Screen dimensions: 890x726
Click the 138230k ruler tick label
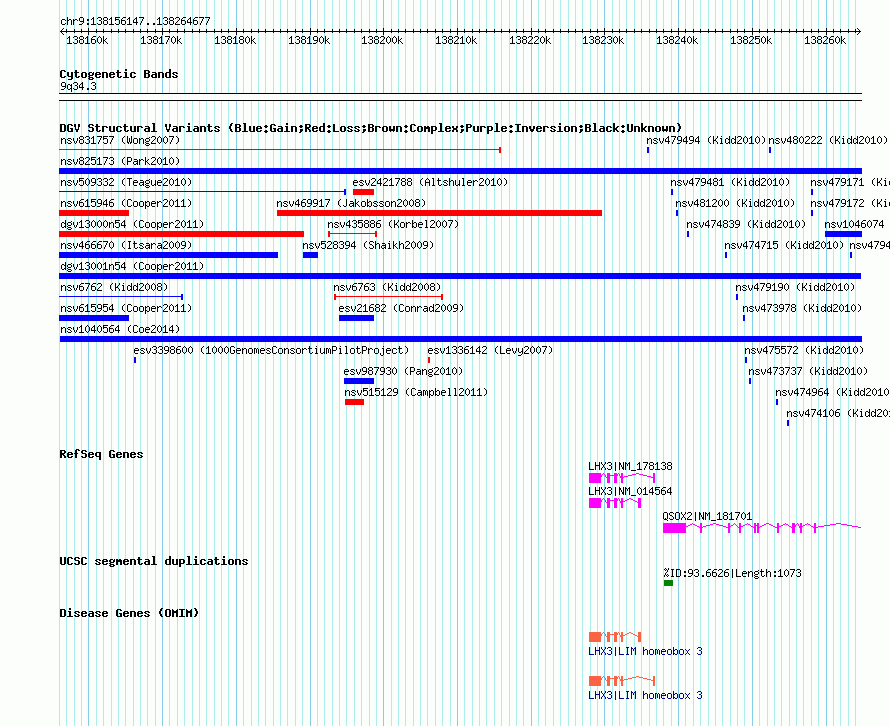point(603,40)
